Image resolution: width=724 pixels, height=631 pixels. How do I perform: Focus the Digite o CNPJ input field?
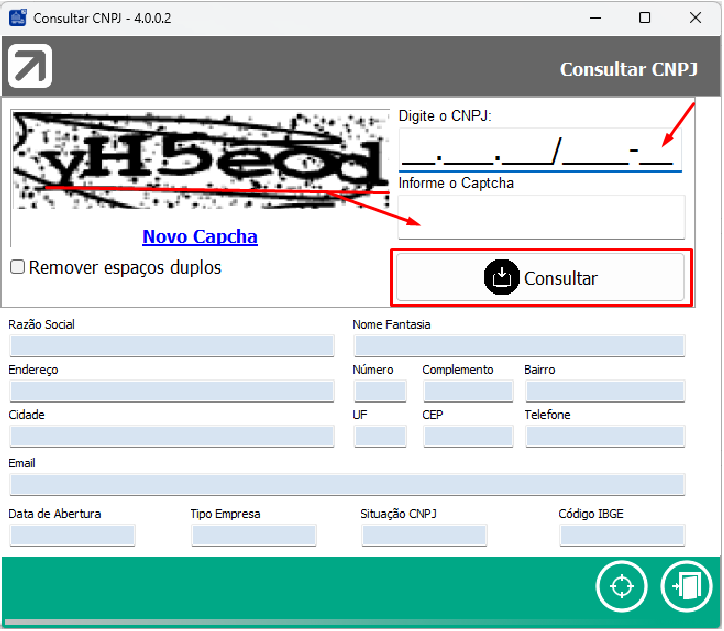(539, 150)
